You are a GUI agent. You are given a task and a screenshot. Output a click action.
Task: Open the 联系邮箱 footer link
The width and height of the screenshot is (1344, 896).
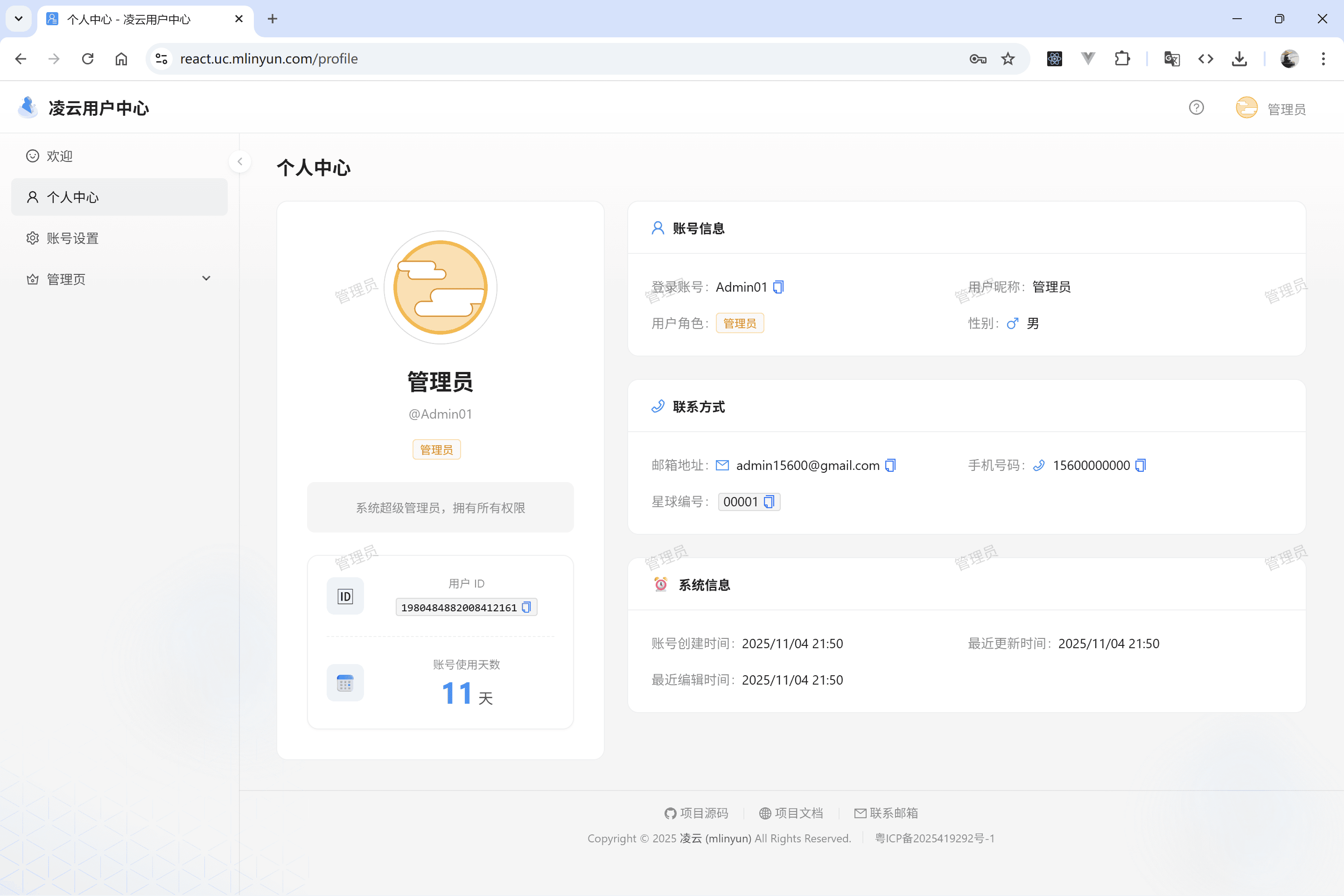pos(886,813)
